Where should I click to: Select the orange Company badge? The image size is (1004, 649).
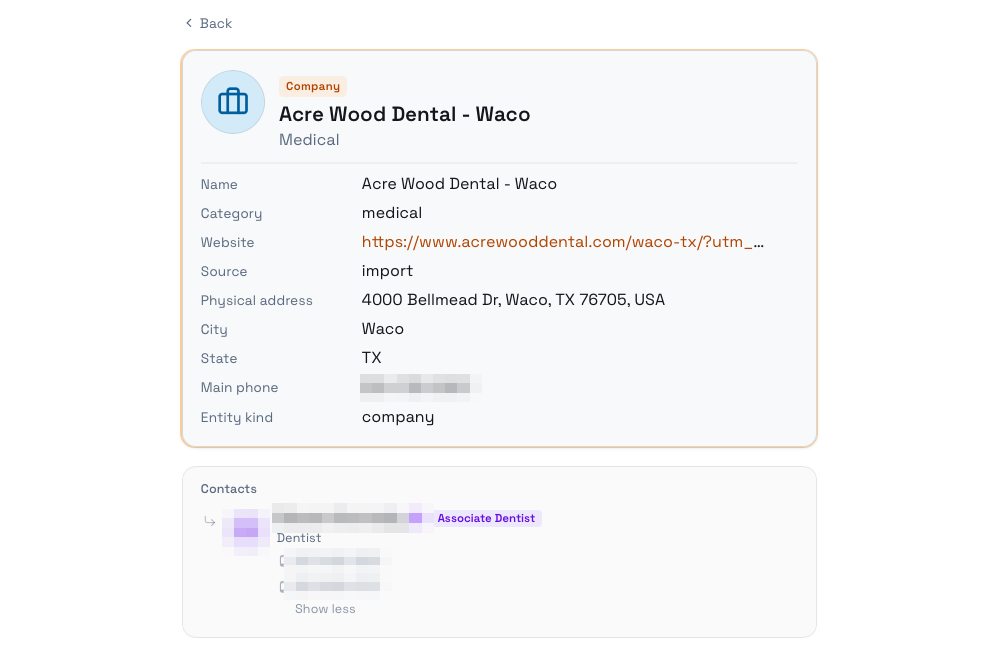(312, 86)
